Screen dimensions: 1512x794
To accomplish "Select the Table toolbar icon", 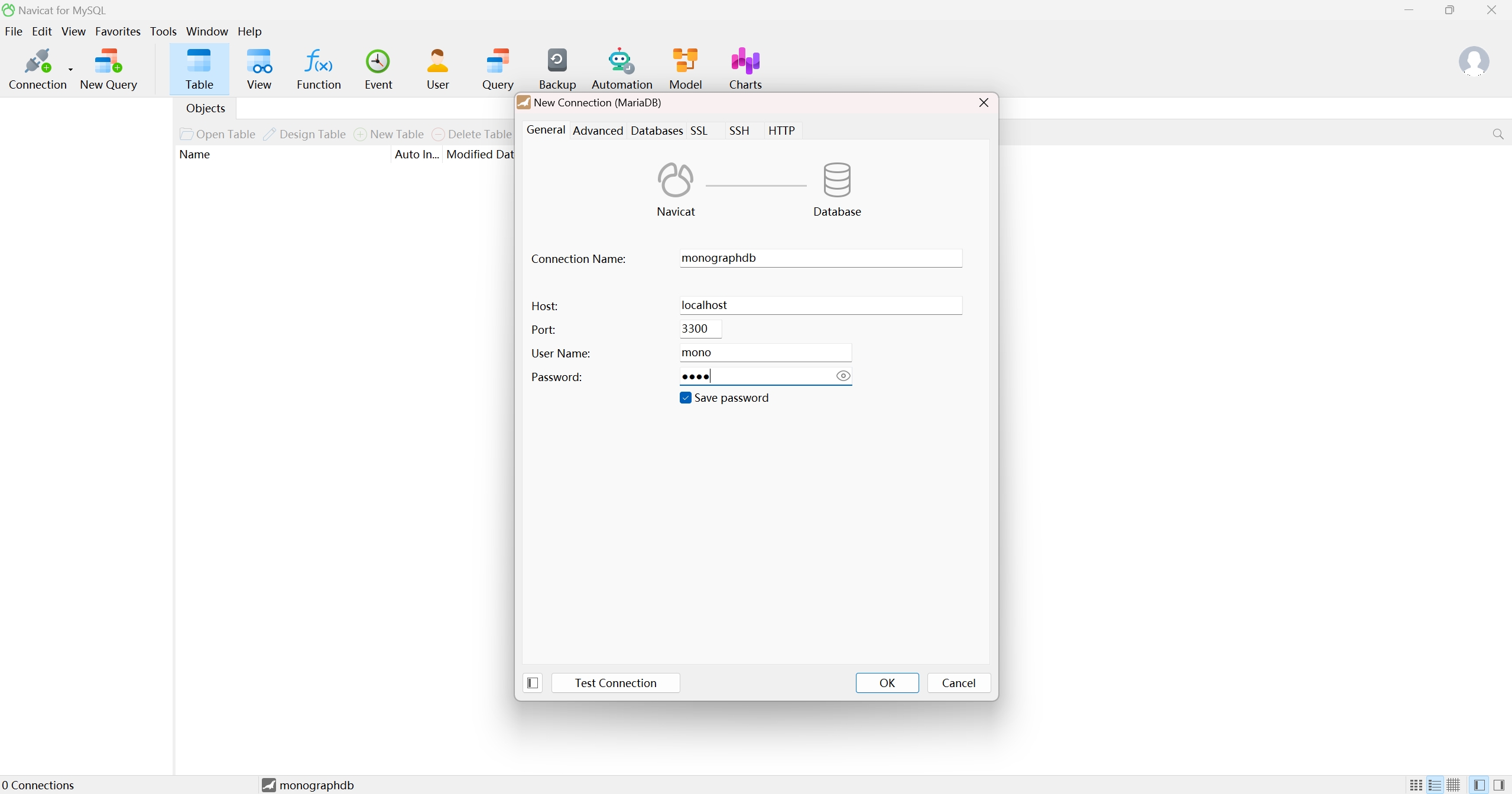I will pos(199,69).
